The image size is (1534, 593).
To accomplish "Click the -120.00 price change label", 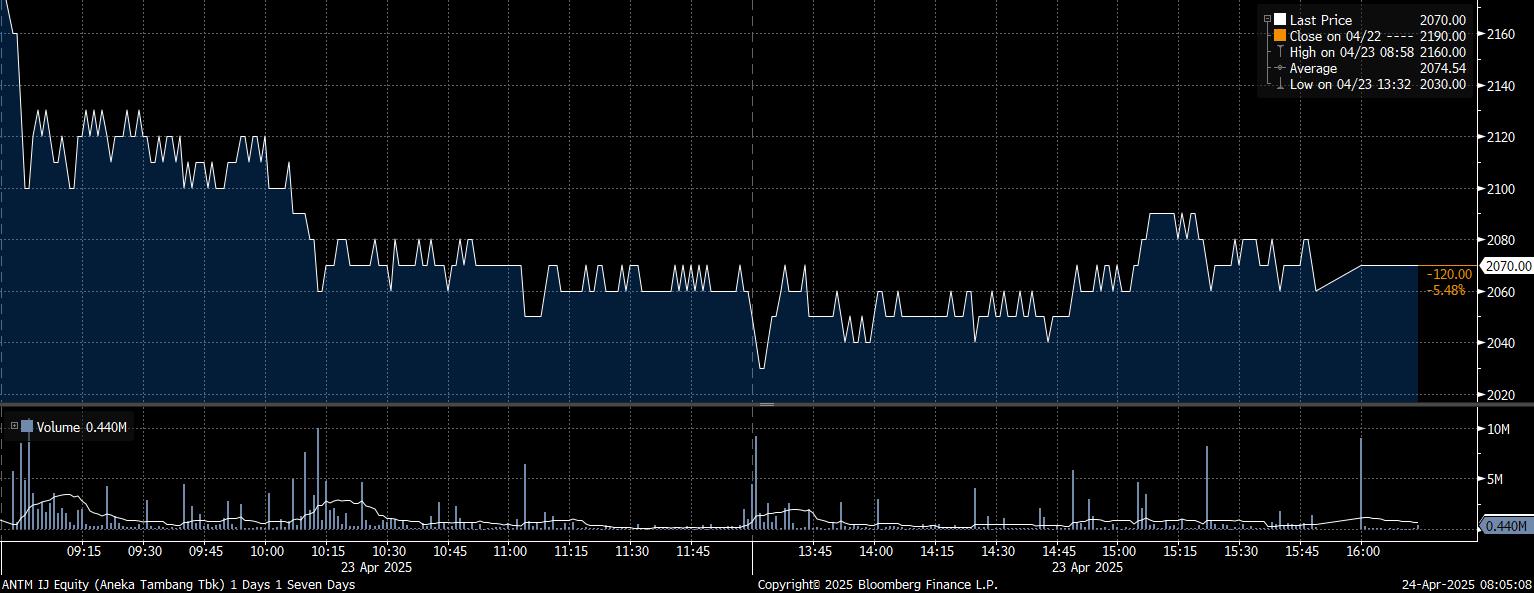I will point(1449,274).
